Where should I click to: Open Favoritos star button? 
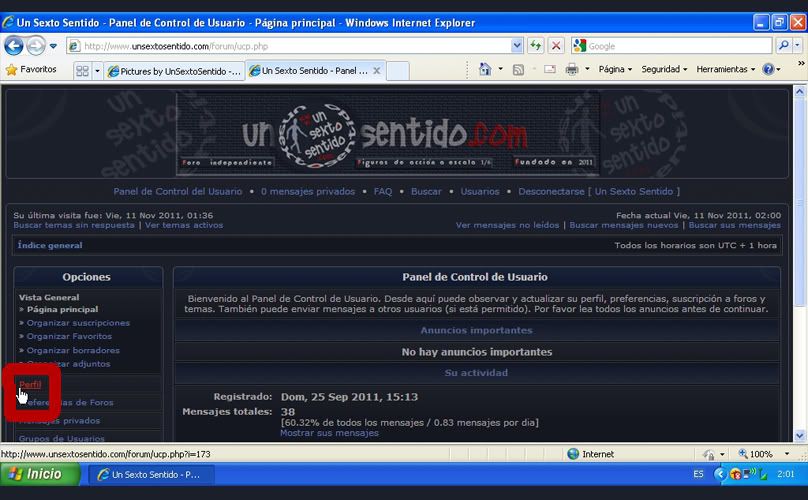pos(31,69)
